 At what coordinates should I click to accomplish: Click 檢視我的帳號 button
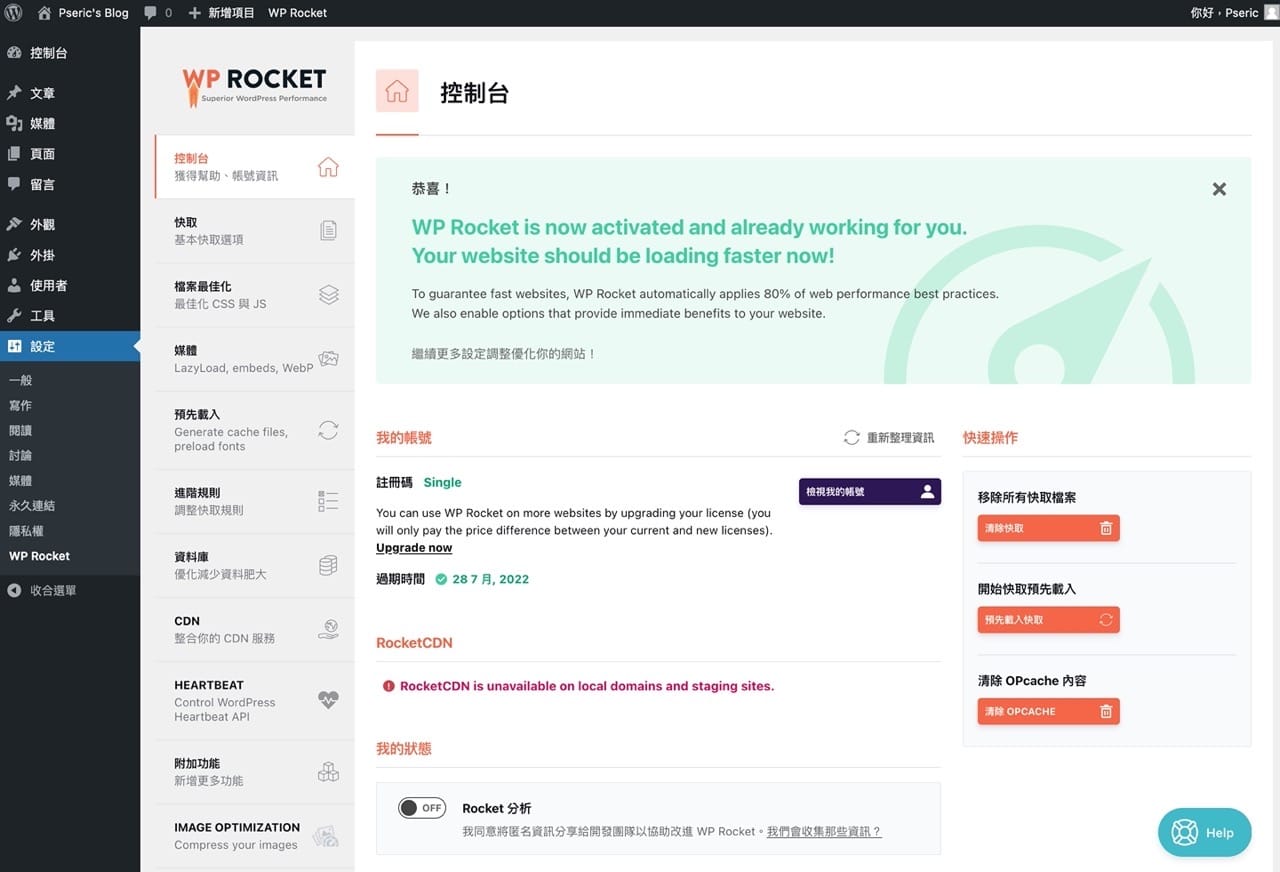coord(870,491)
